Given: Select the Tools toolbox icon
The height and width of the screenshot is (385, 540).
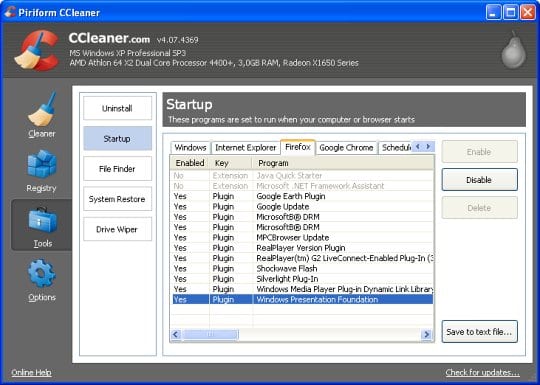Looking at the screenshot, I should coord(42,220).
